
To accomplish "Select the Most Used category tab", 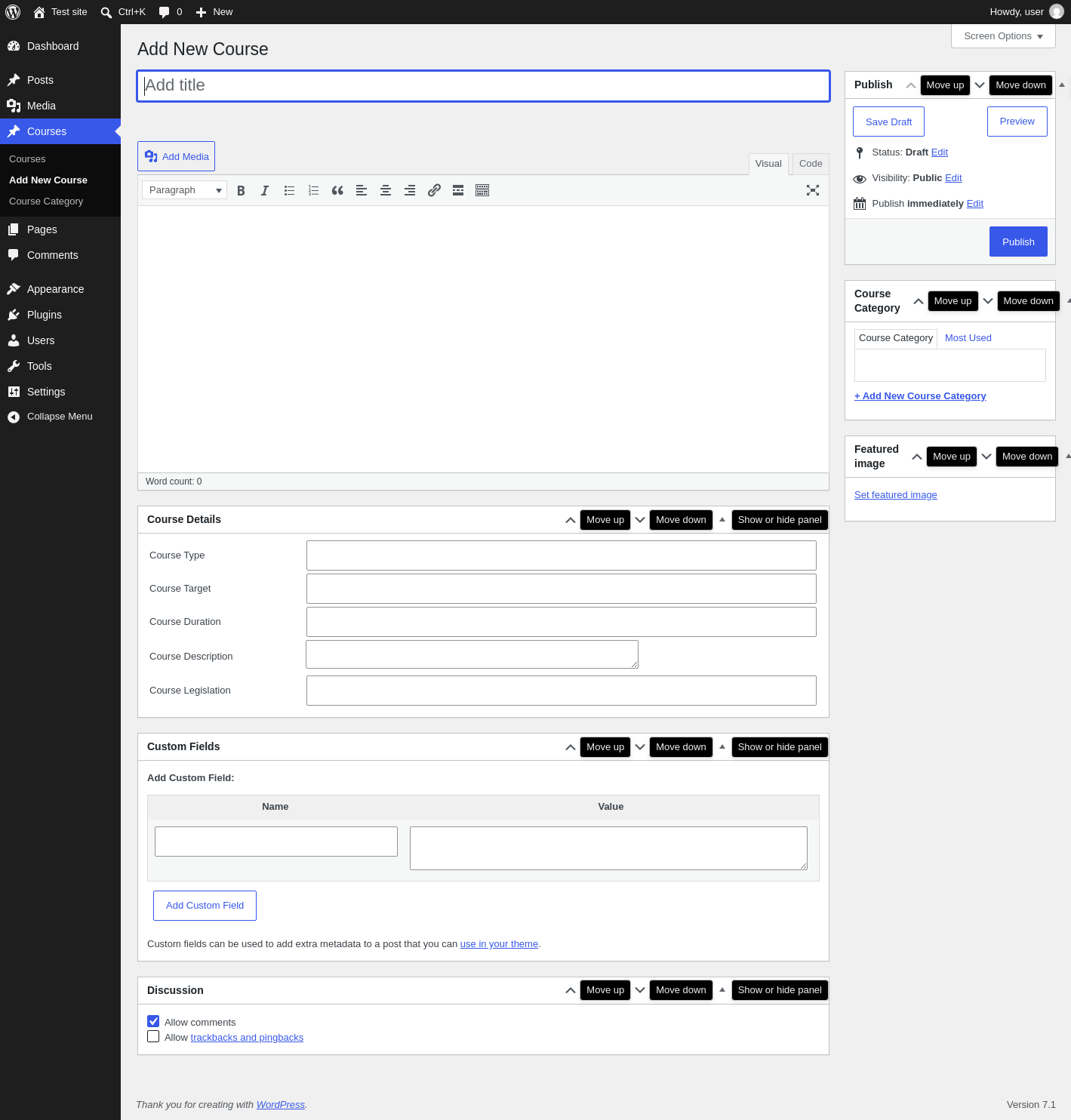I will pyautogui.click(x=968, y=338).
